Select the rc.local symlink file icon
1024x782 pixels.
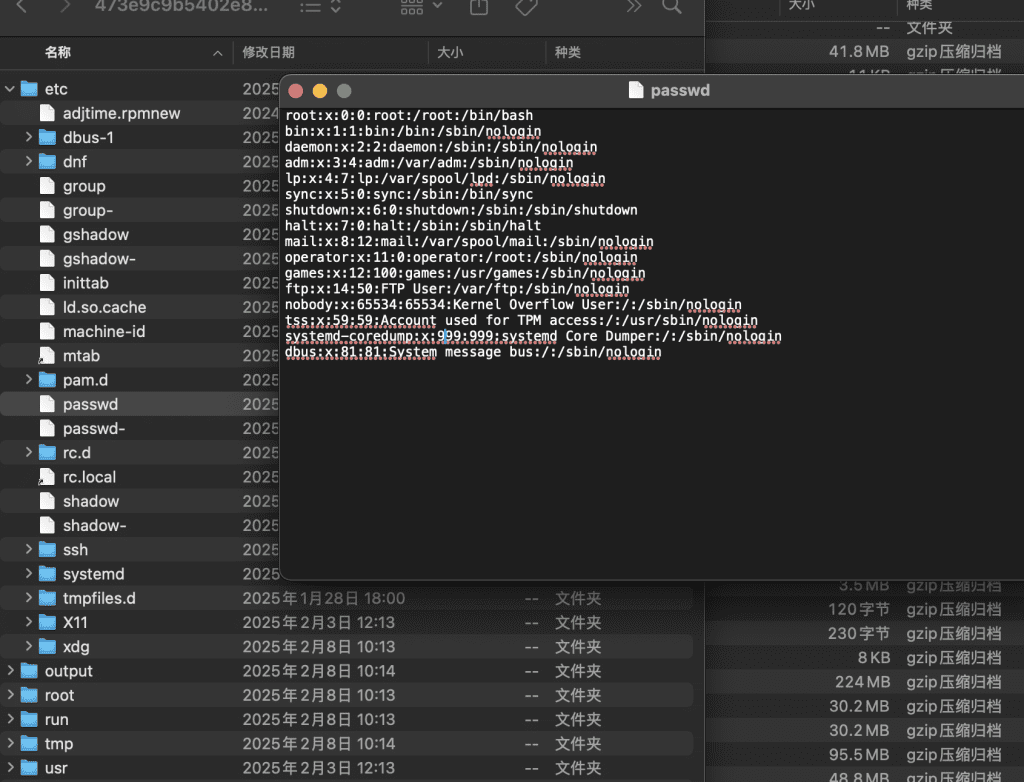tap(47, 477)
